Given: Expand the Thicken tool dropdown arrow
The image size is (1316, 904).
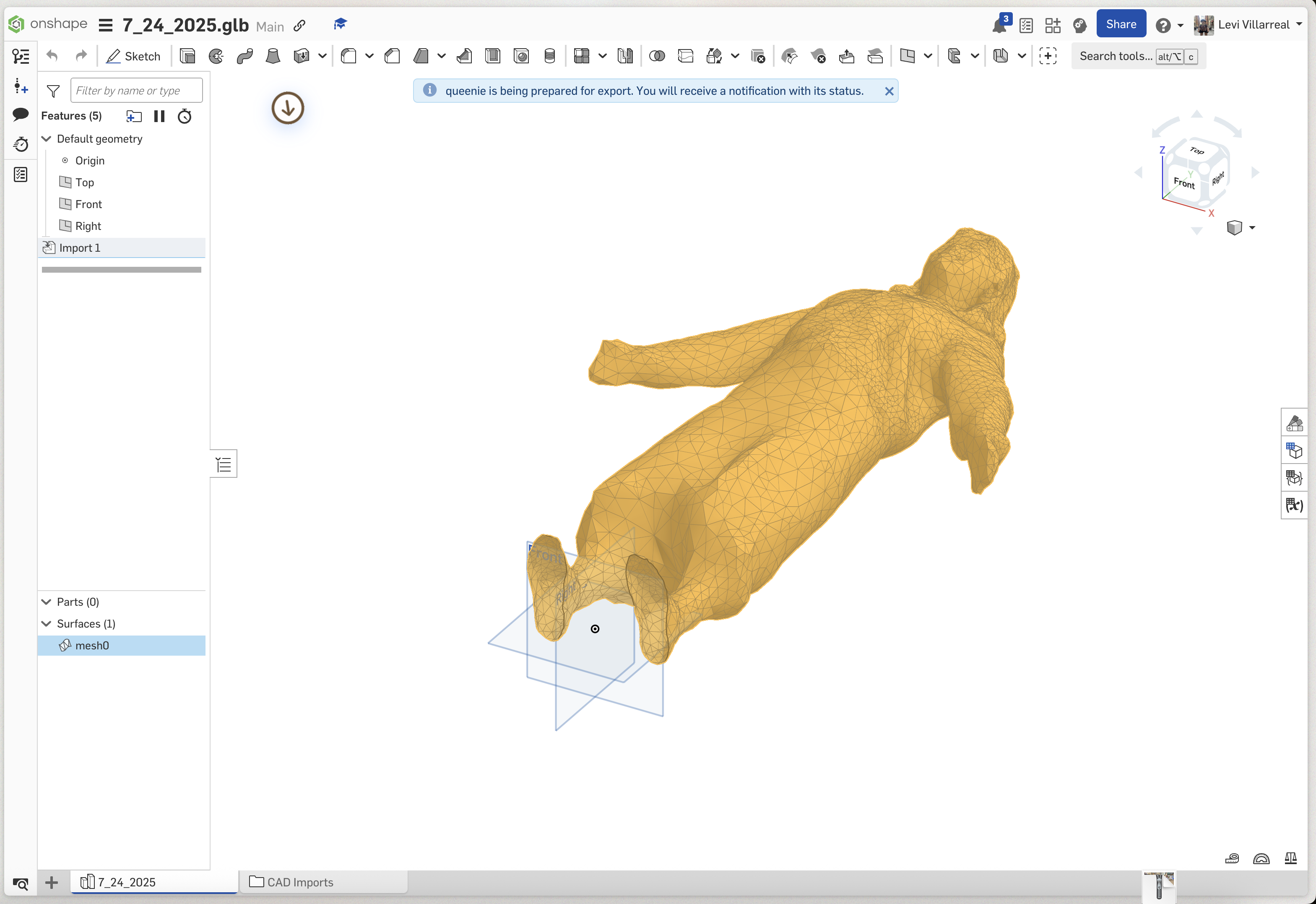Looking at the screenshot, I should coord(322,56).
